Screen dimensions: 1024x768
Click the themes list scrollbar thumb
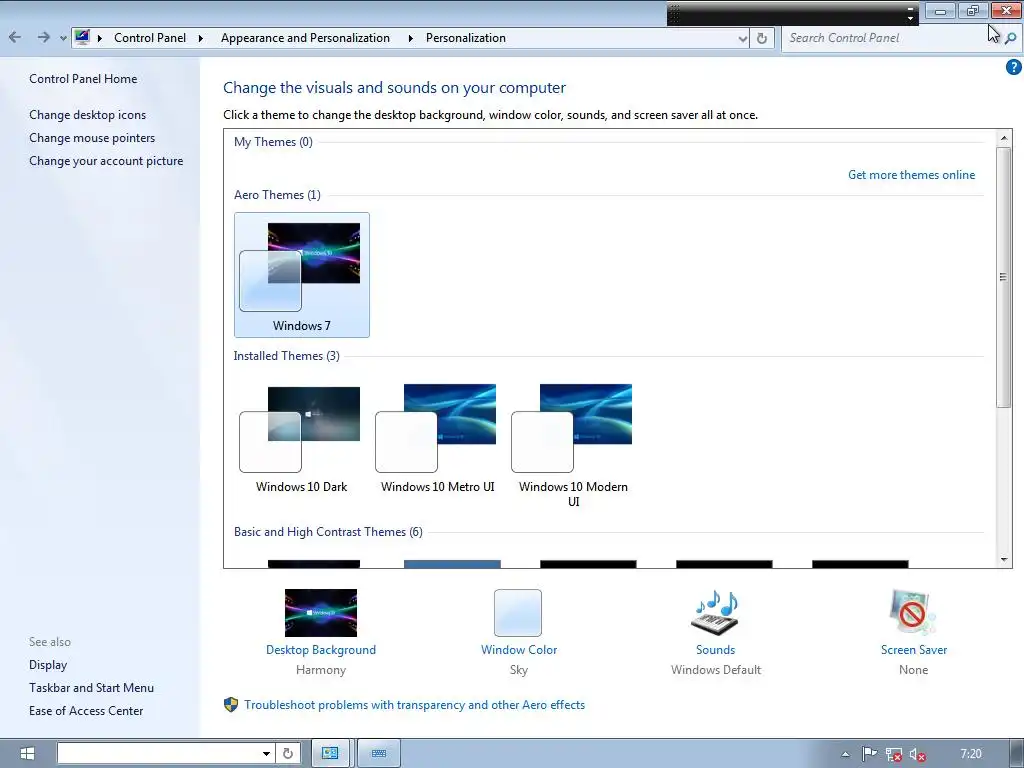click(1004, 277)
